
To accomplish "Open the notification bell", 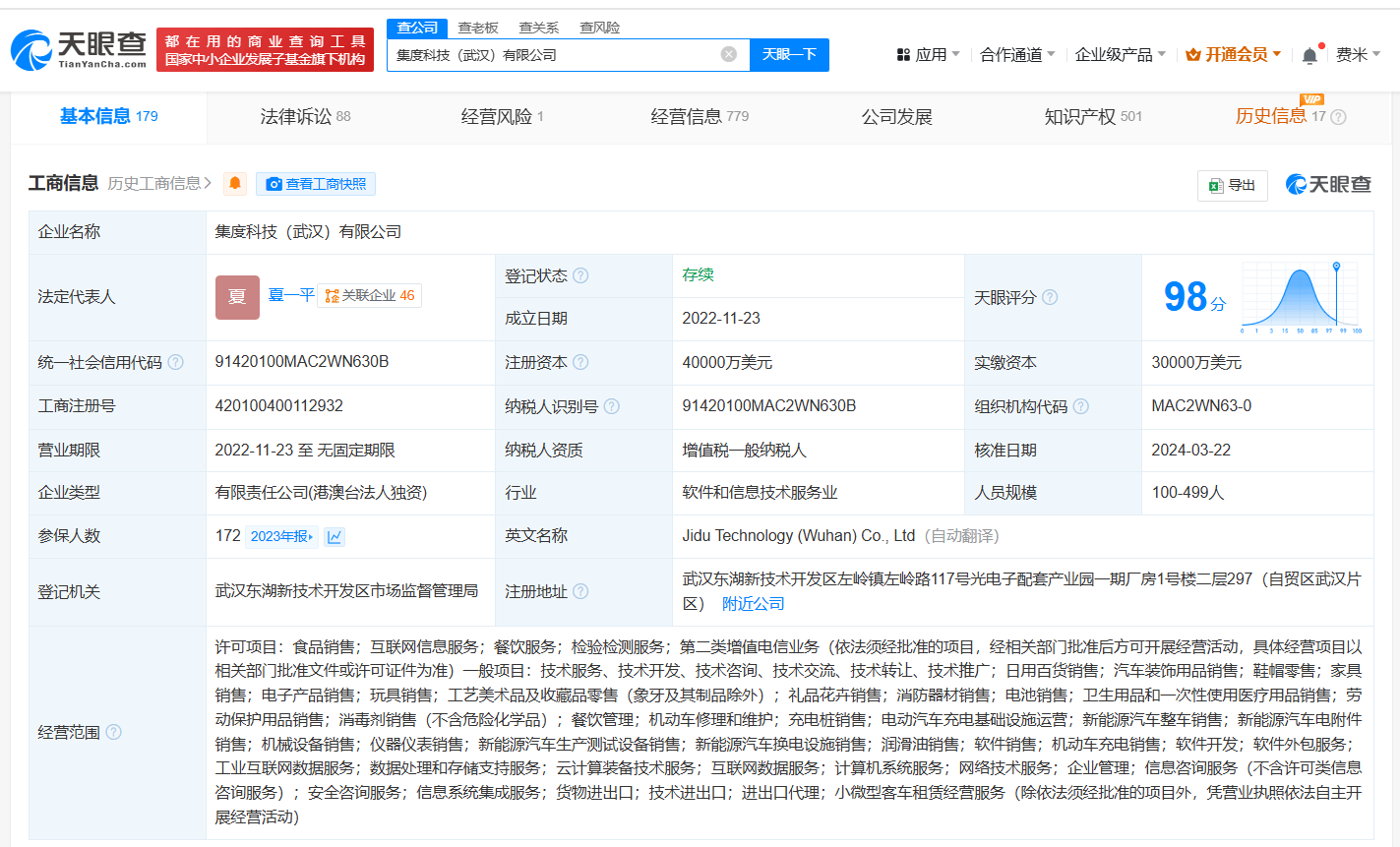I will pyautogui.click(x=1309, y=55).
